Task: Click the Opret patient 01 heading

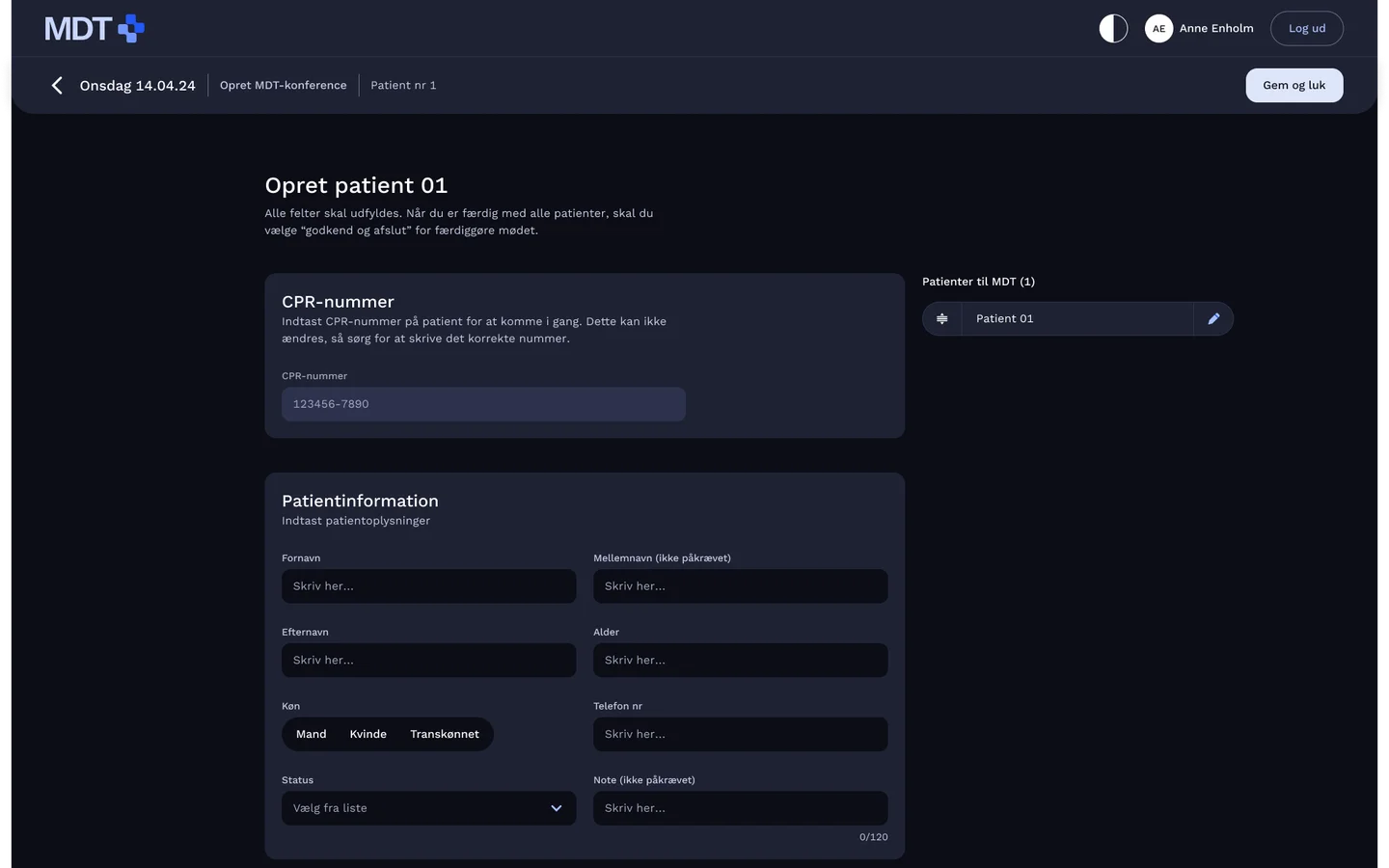Action: [356, 185]
